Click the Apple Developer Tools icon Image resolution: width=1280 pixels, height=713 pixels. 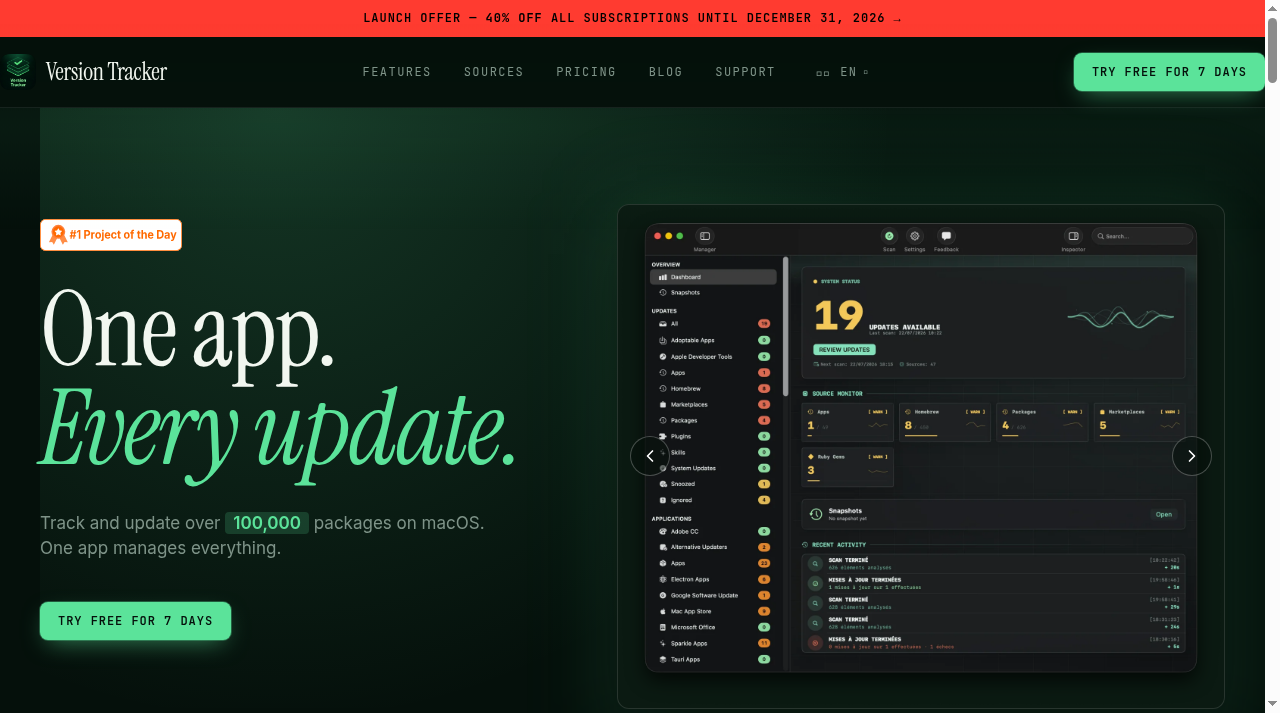[662, 356]
